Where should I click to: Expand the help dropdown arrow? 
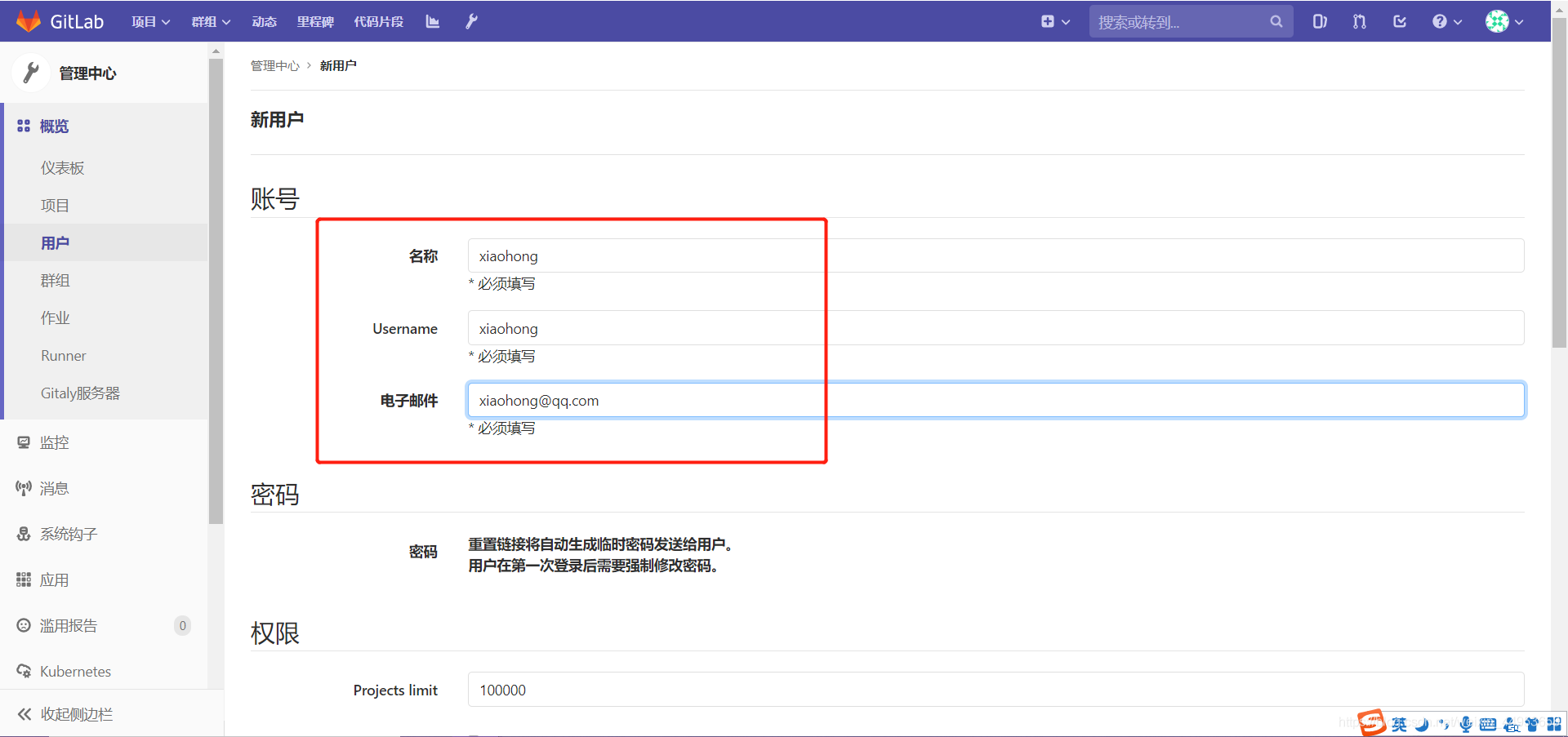[1458, 22]
